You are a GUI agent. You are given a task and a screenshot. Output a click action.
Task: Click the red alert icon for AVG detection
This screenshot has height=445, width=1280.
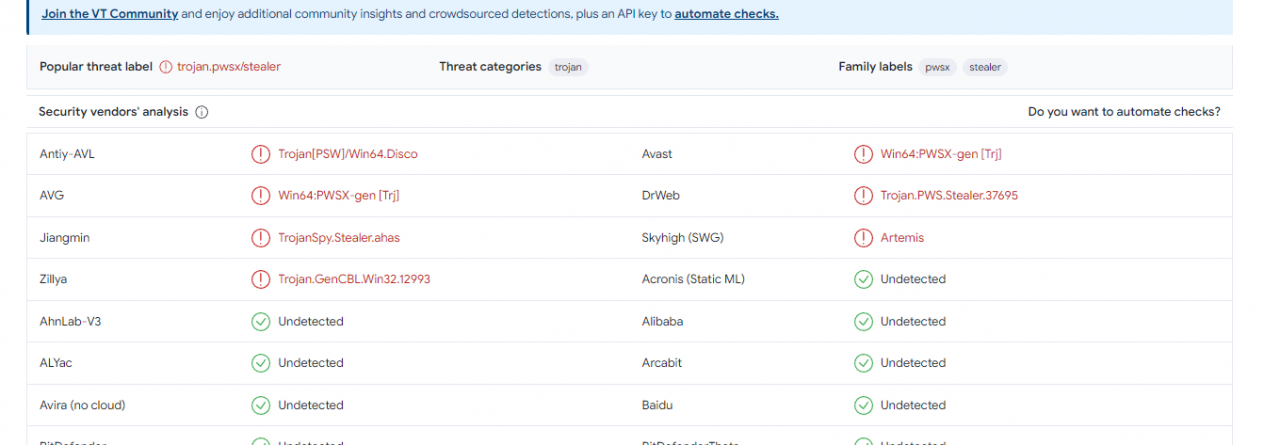click(x=261, y=196)
